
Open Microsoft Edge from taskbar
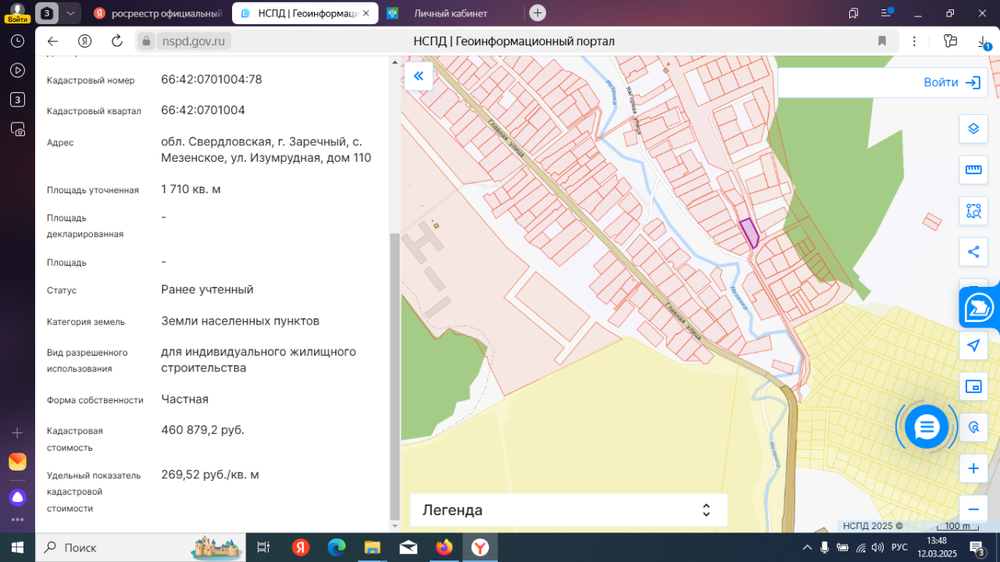pyautogui.click(x=336, y=547)
